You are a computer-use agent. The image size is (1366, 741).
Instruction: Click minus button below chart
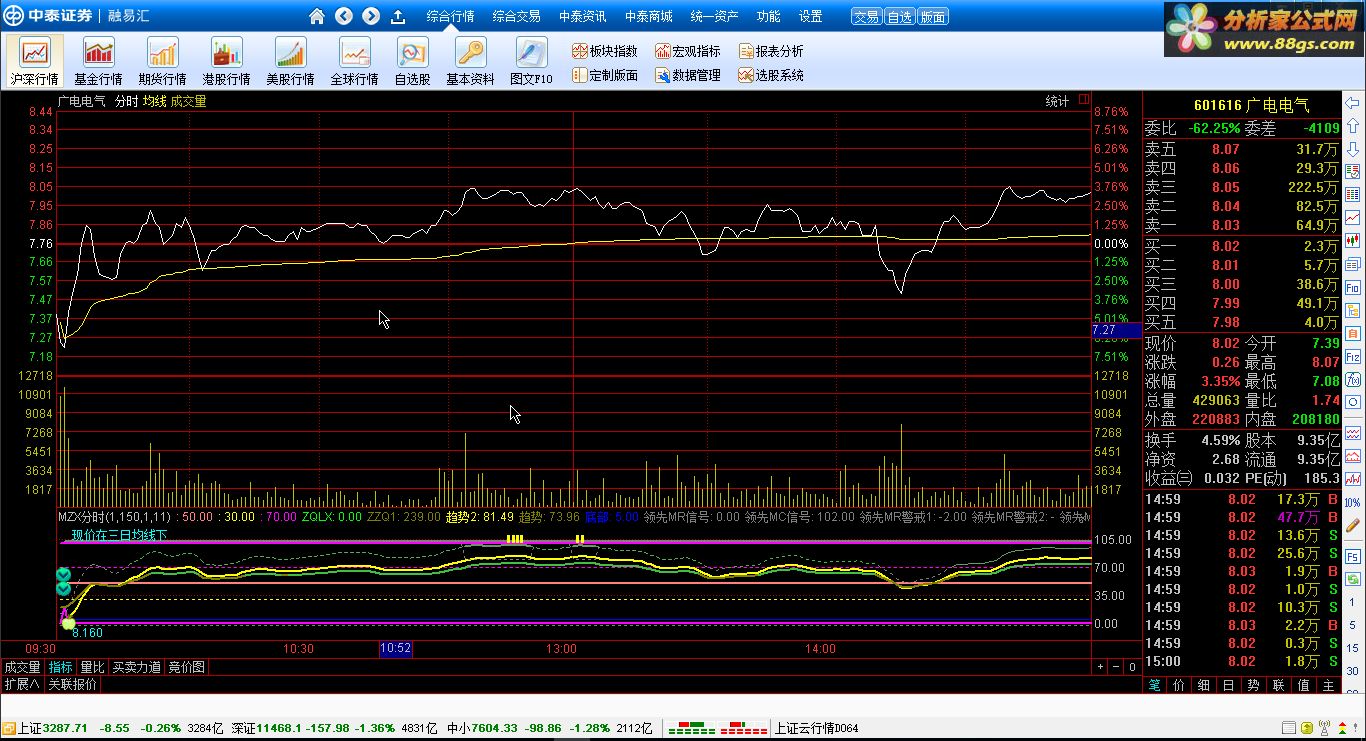1116,667
